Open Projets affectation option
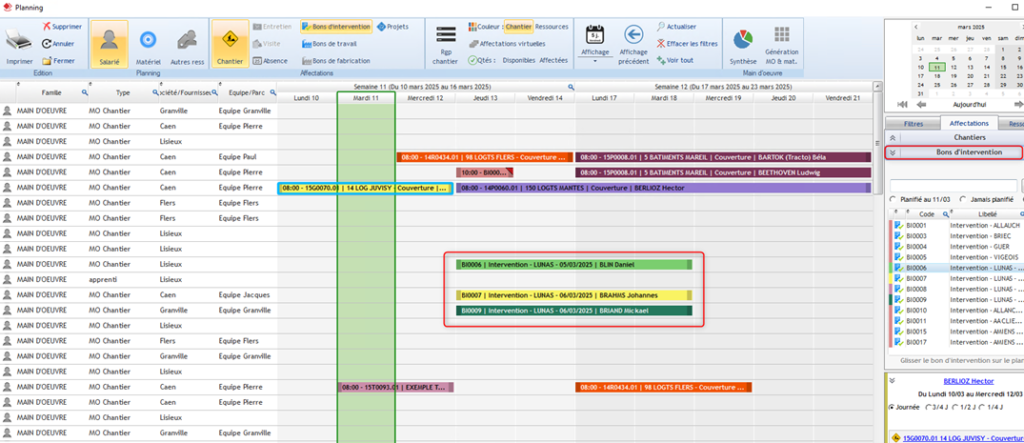This screenshot has width=1024, height=443. 393,27
